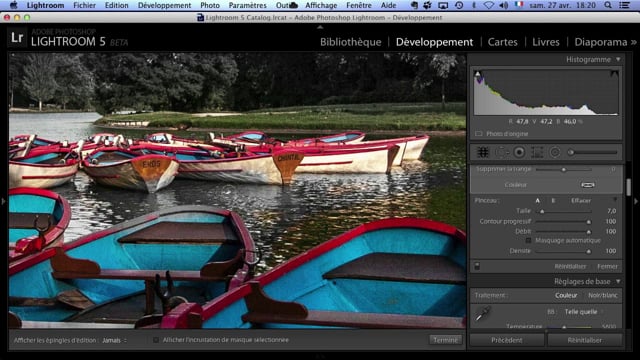The image size is (640, 360).
Task: Select the Crop Overlay tool
Action: click(483, 152)
